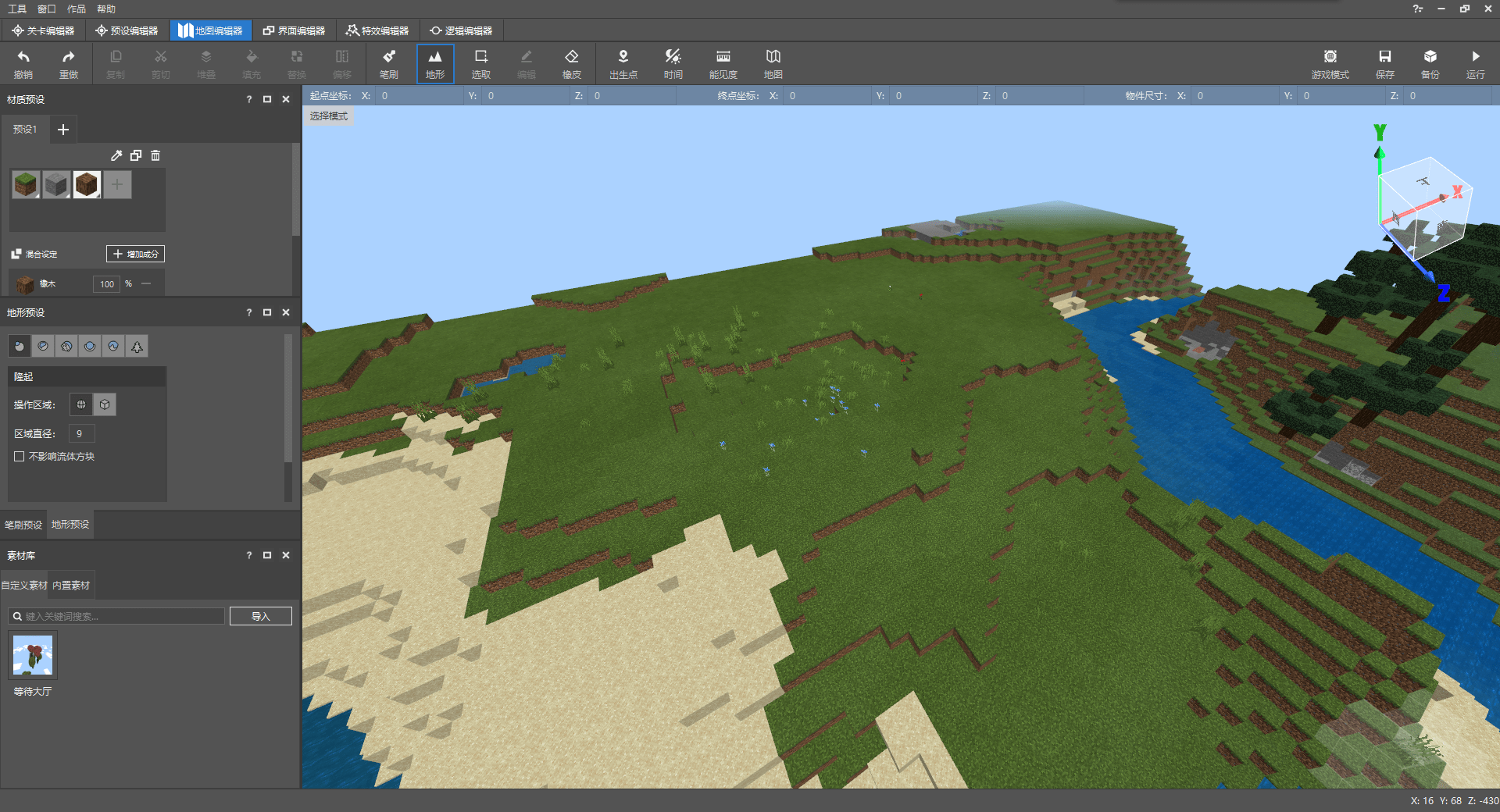
Task: Select the 橡皮 eraser tool
Action: coord(571,63)
